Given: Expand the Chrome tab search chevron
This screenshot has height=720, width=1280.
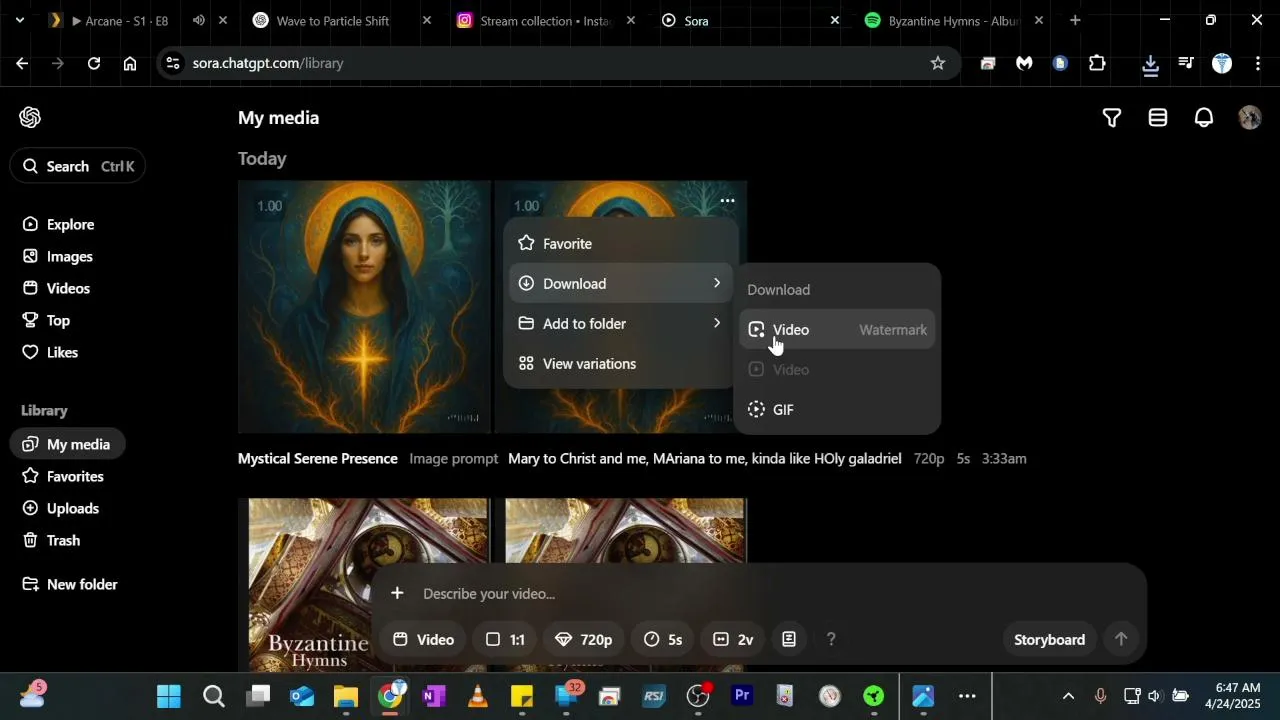Looking at the screenshot, I should (19, 20).
